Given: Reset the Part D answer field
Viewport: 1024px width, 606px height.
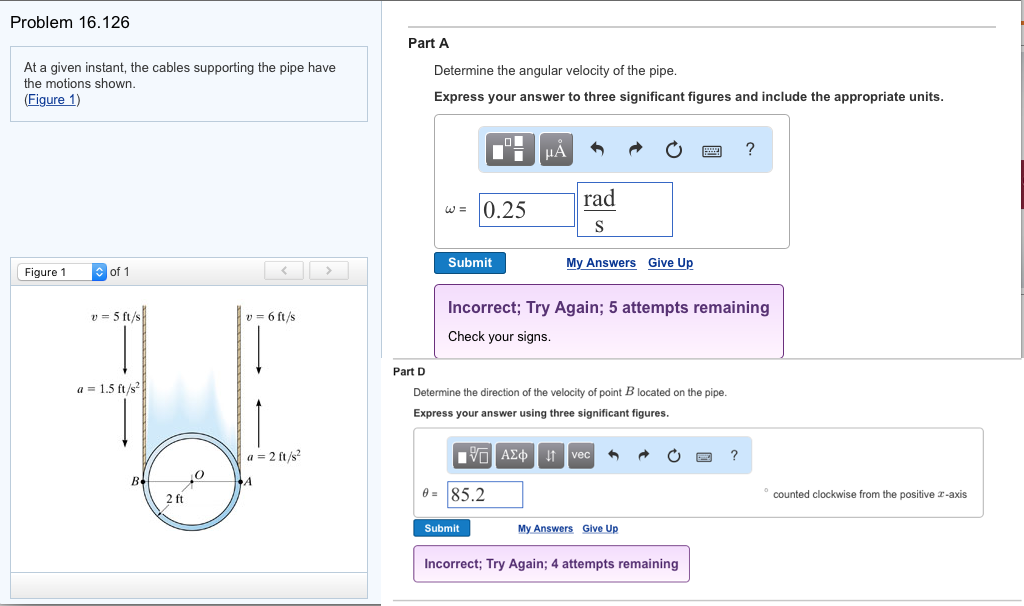Looking at the screenshot, I should coord(674,456).
